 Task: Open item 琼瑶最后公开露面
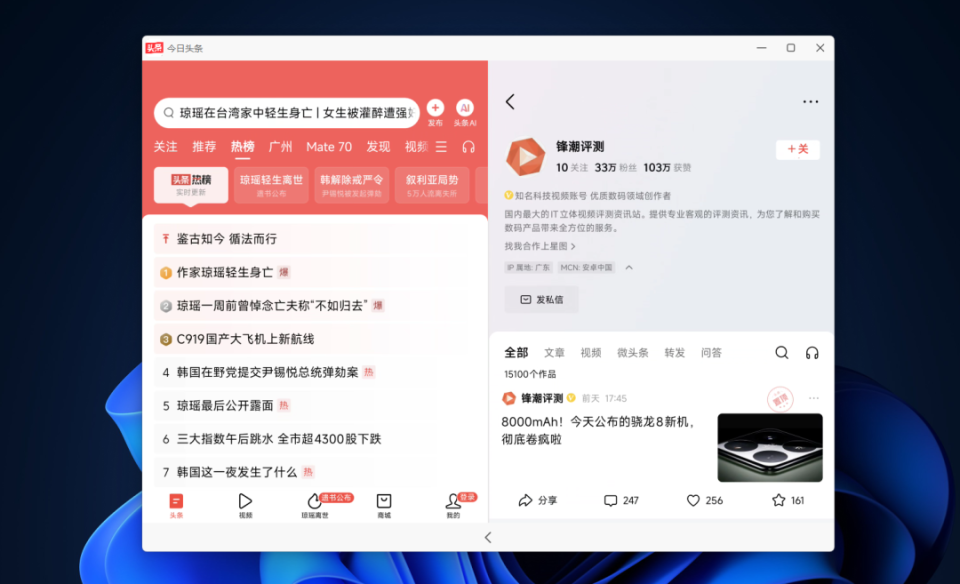pyautogui.click(x=315, y=405)
